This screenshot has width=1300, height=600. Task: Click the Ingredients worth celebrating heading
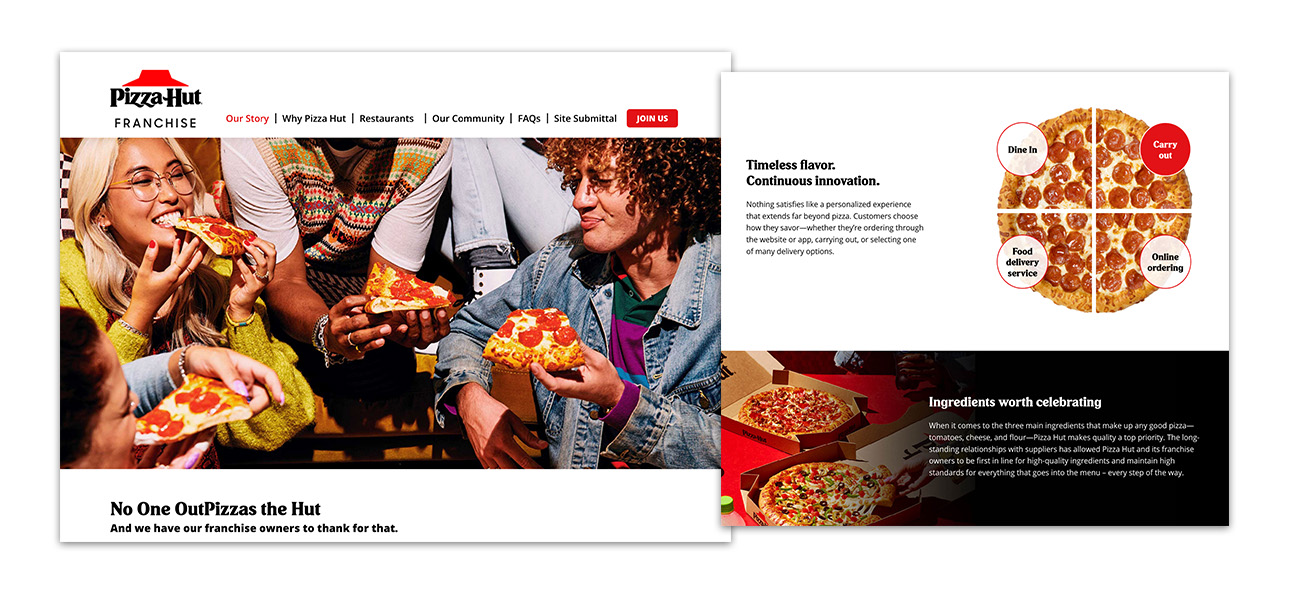(x=1015, y=402)
